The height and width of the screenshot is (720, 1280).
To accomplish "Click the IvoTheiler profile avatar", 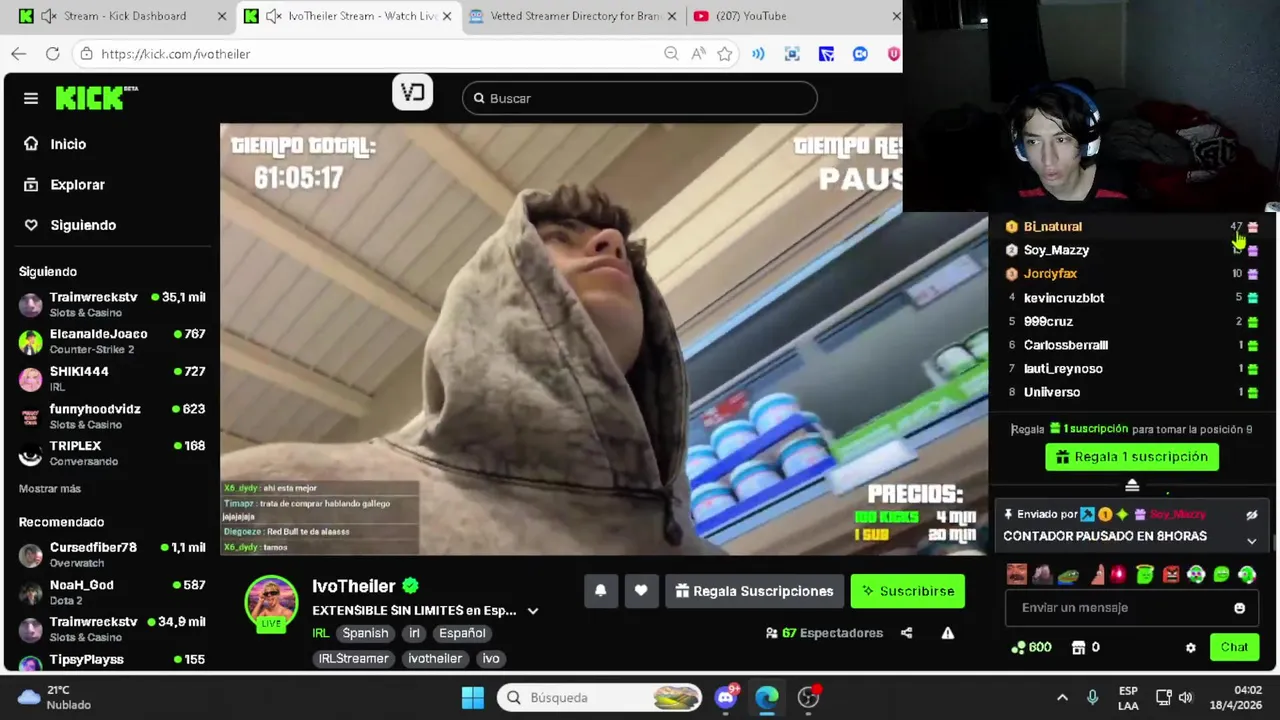I will click(x=271, y=602).
